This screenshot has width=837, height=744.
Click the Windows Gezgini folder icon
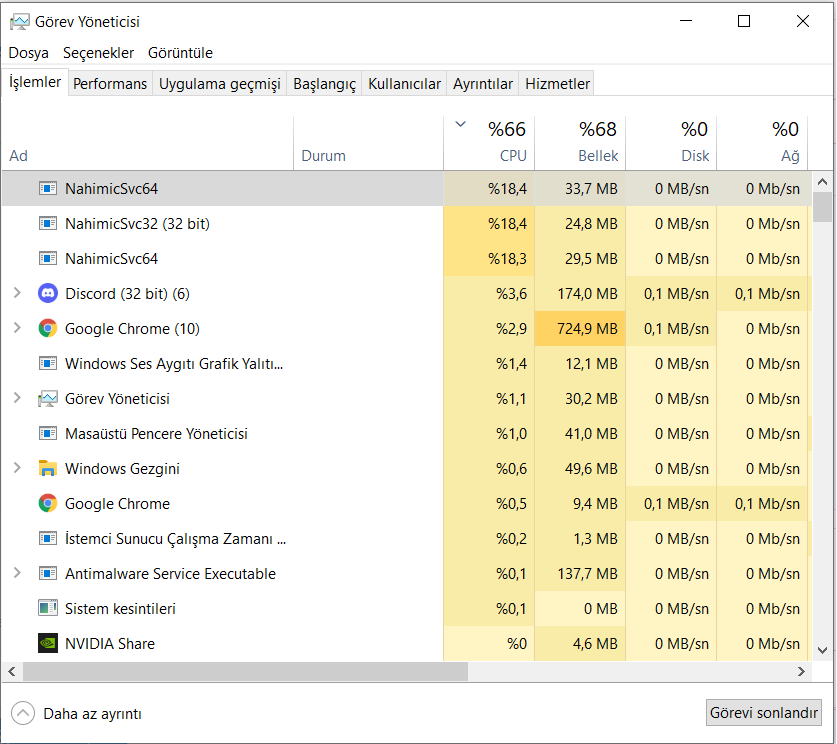point(47,469)
